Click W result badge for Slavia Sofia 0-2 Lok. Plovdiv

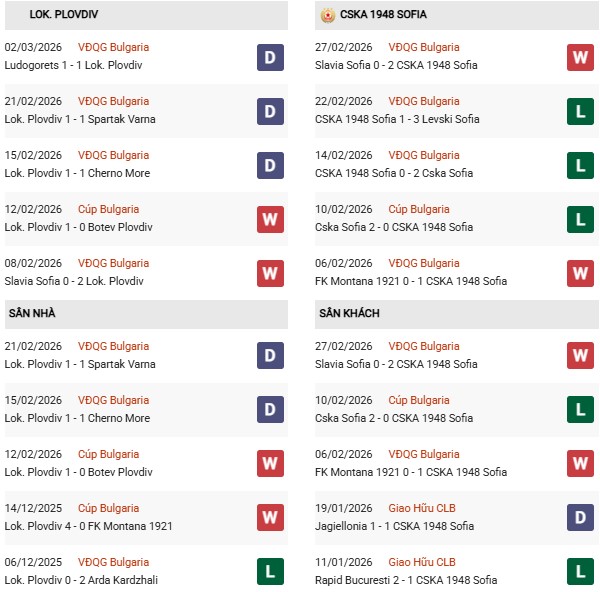tap(270, 273)
